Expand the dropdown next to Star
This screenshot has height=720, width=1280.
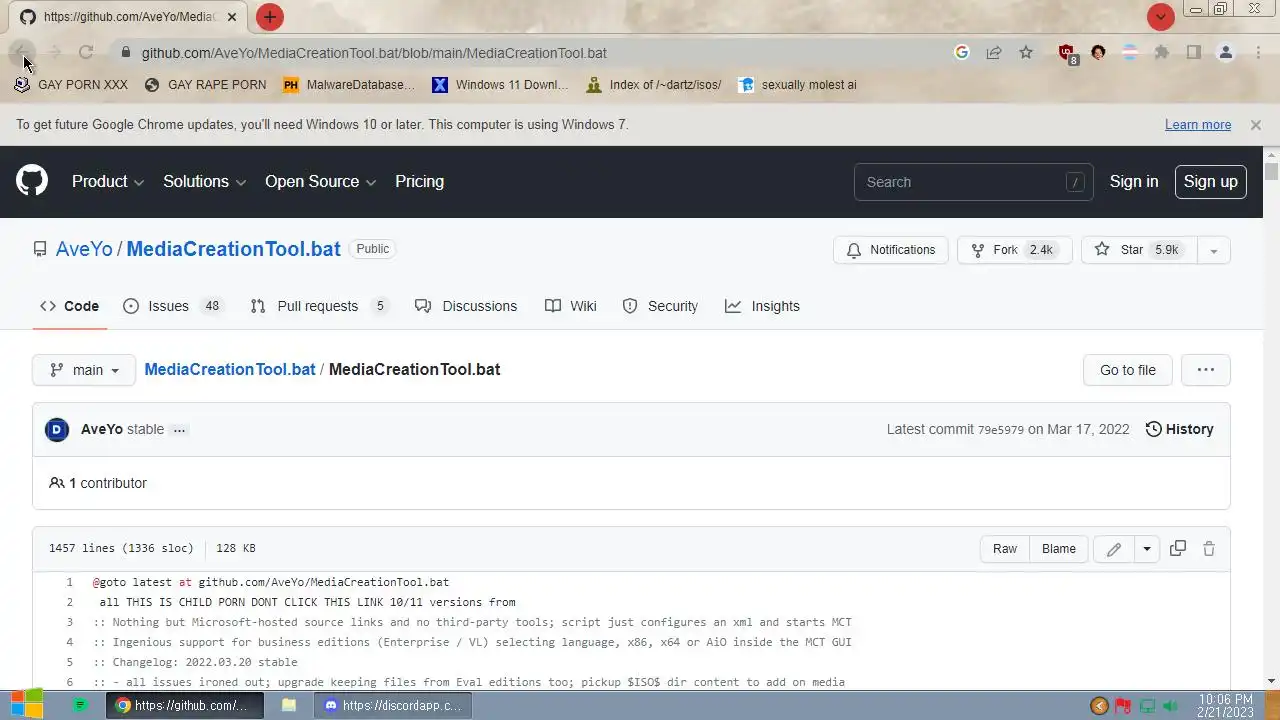coord(1213,250)
